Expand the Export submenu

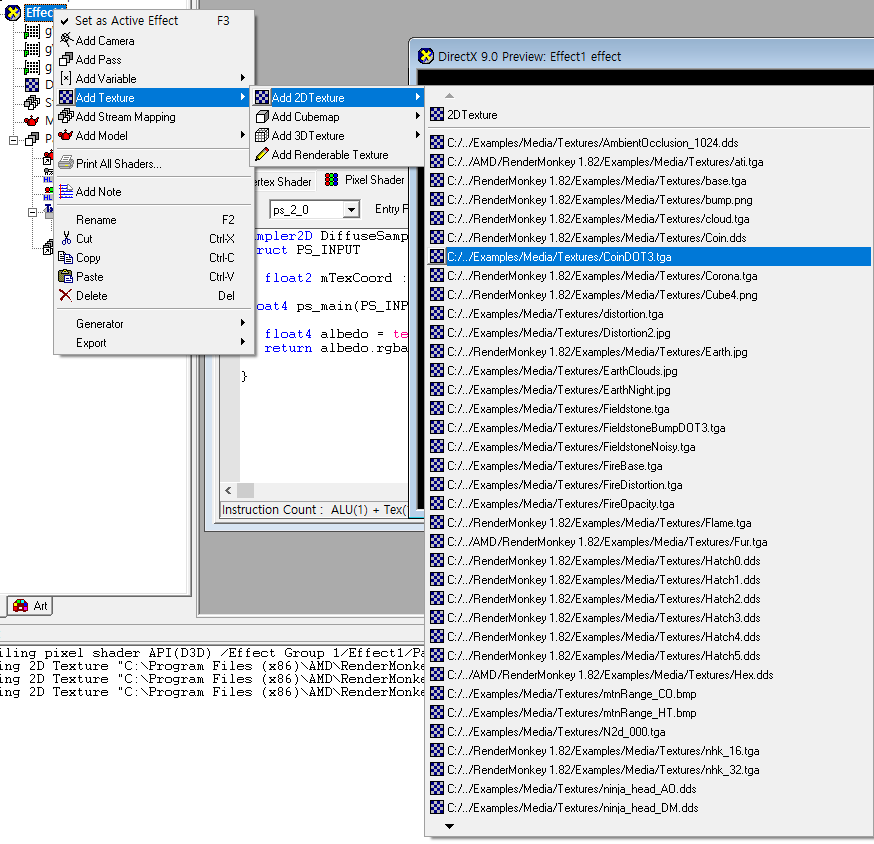(x=154, y=342)
